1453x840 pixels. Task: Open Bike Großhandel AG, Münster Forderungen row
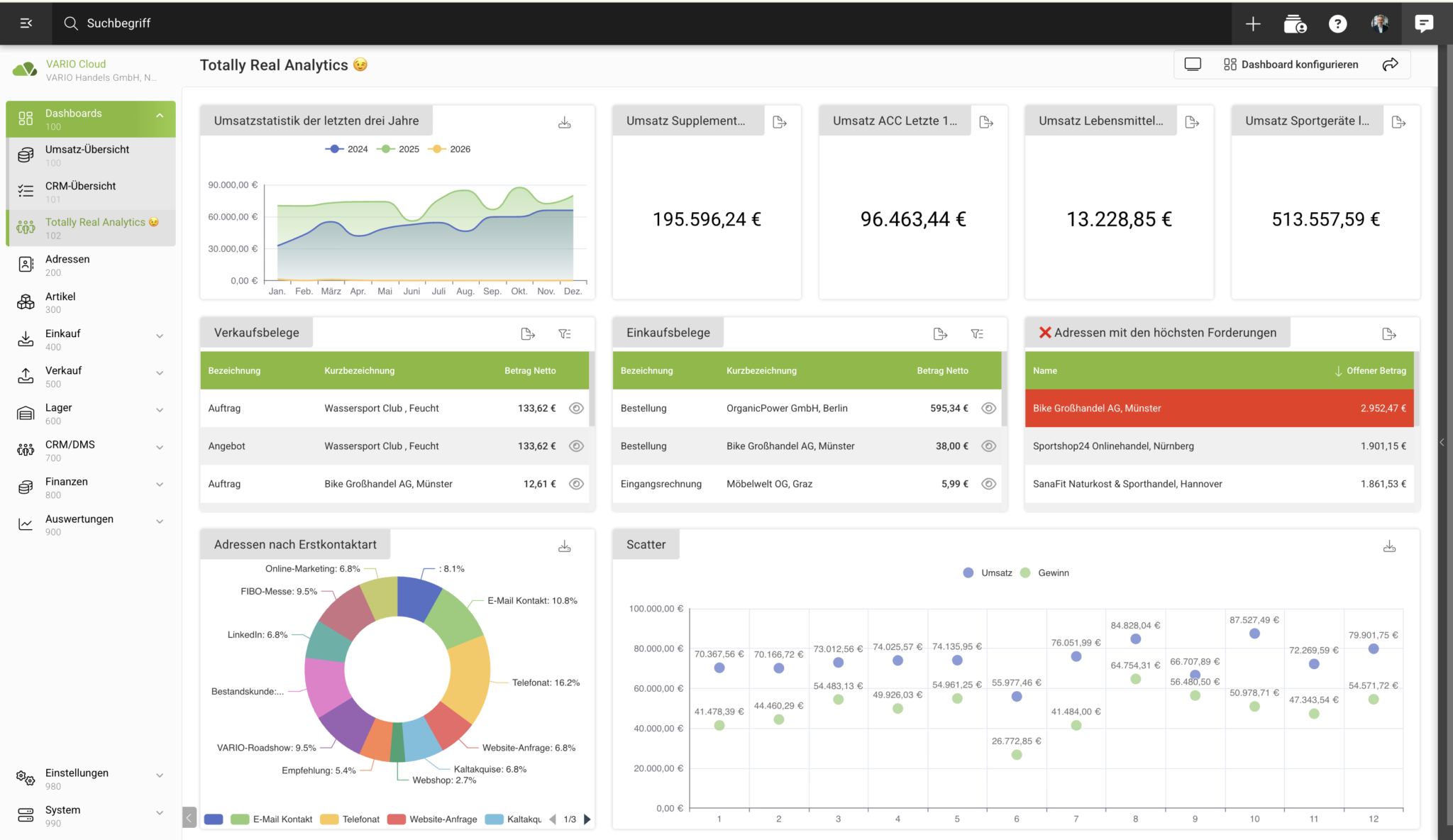pos(1219,409)
